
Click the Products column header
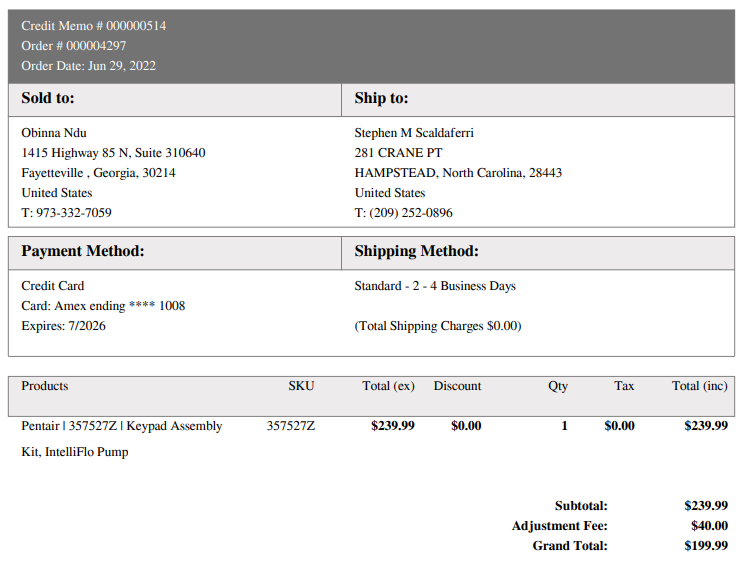[45, 386]
